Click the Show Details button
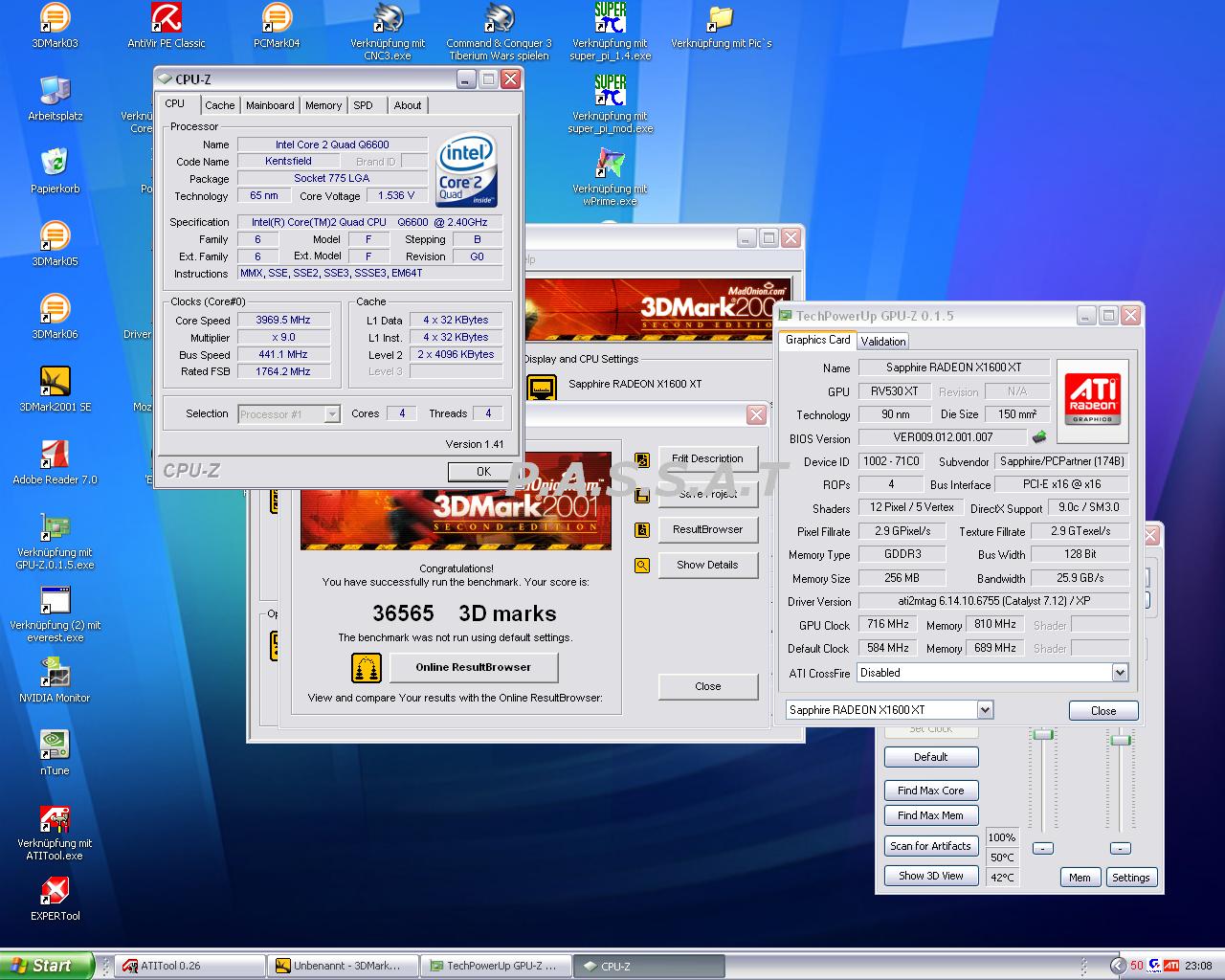This screenshot has height=980, width=1225. (x=707, y=565)
